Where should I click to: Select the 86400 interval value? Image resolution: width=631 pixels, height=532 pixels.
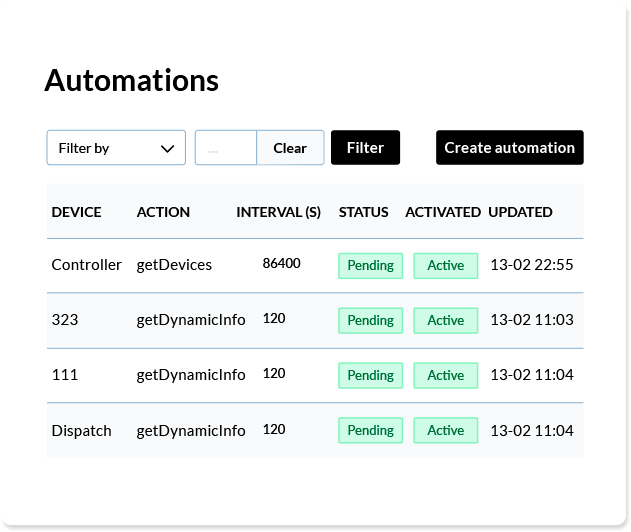281,263
